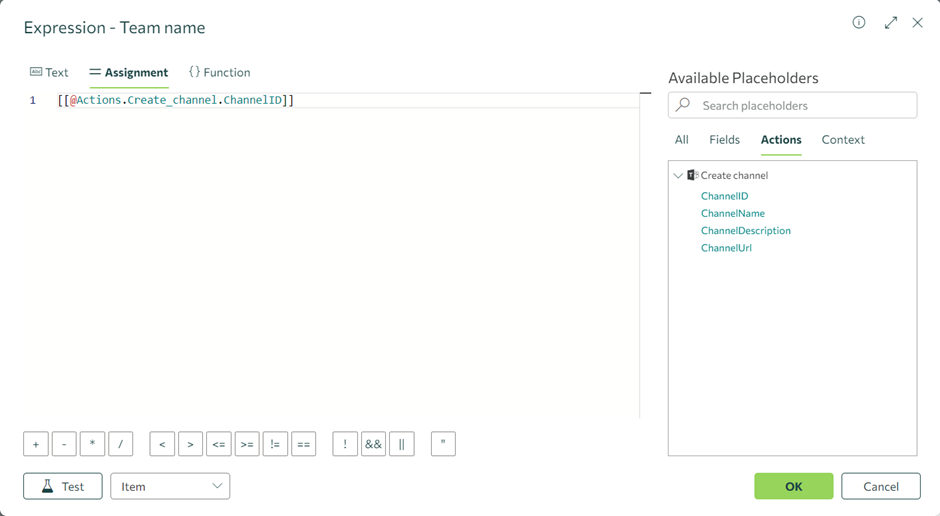Open the Item dropdown
Image resolution: width=940 pixels, height=516 pixels.
(x=170, y=486)
